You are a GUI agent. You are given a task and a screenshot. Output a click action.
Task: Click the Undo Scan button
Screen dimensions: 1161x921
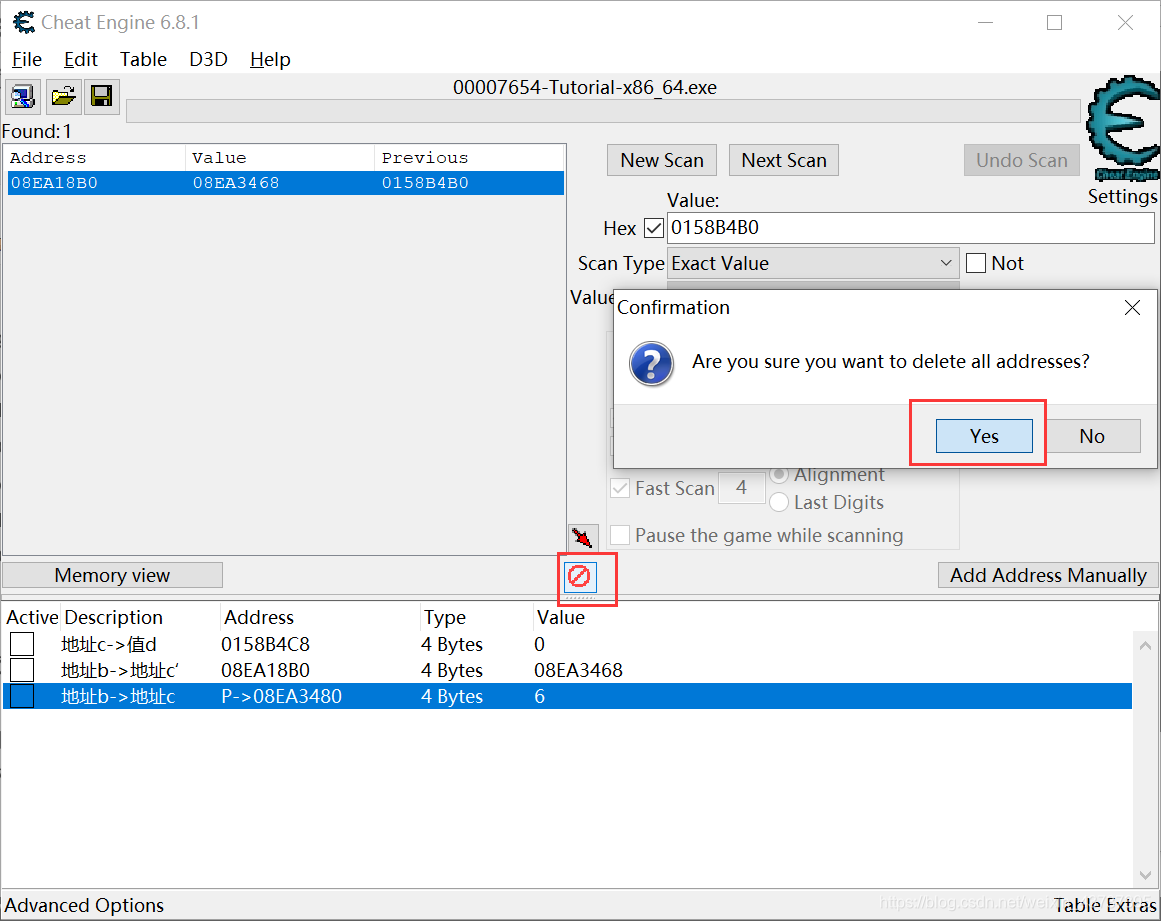click(1022, 161)
